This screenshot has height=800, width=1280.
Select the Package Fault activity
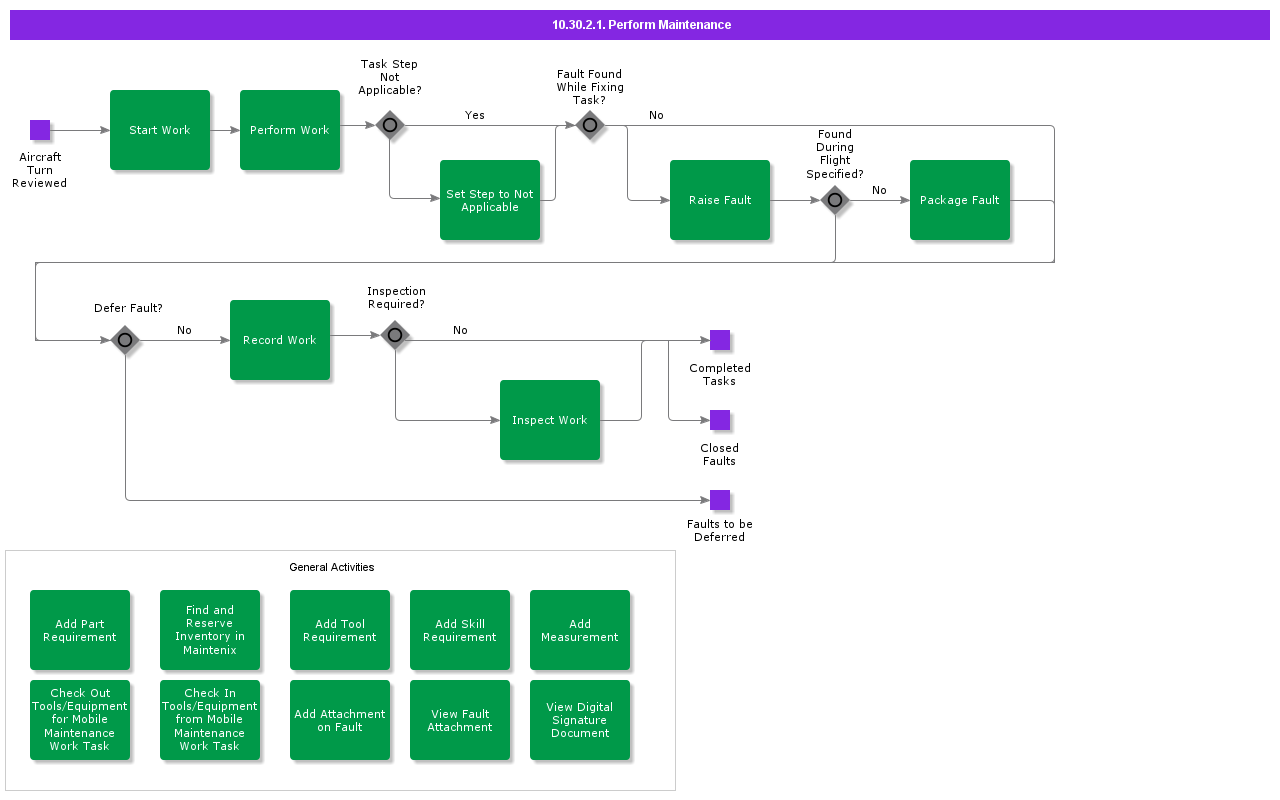[x=960, y=200]
